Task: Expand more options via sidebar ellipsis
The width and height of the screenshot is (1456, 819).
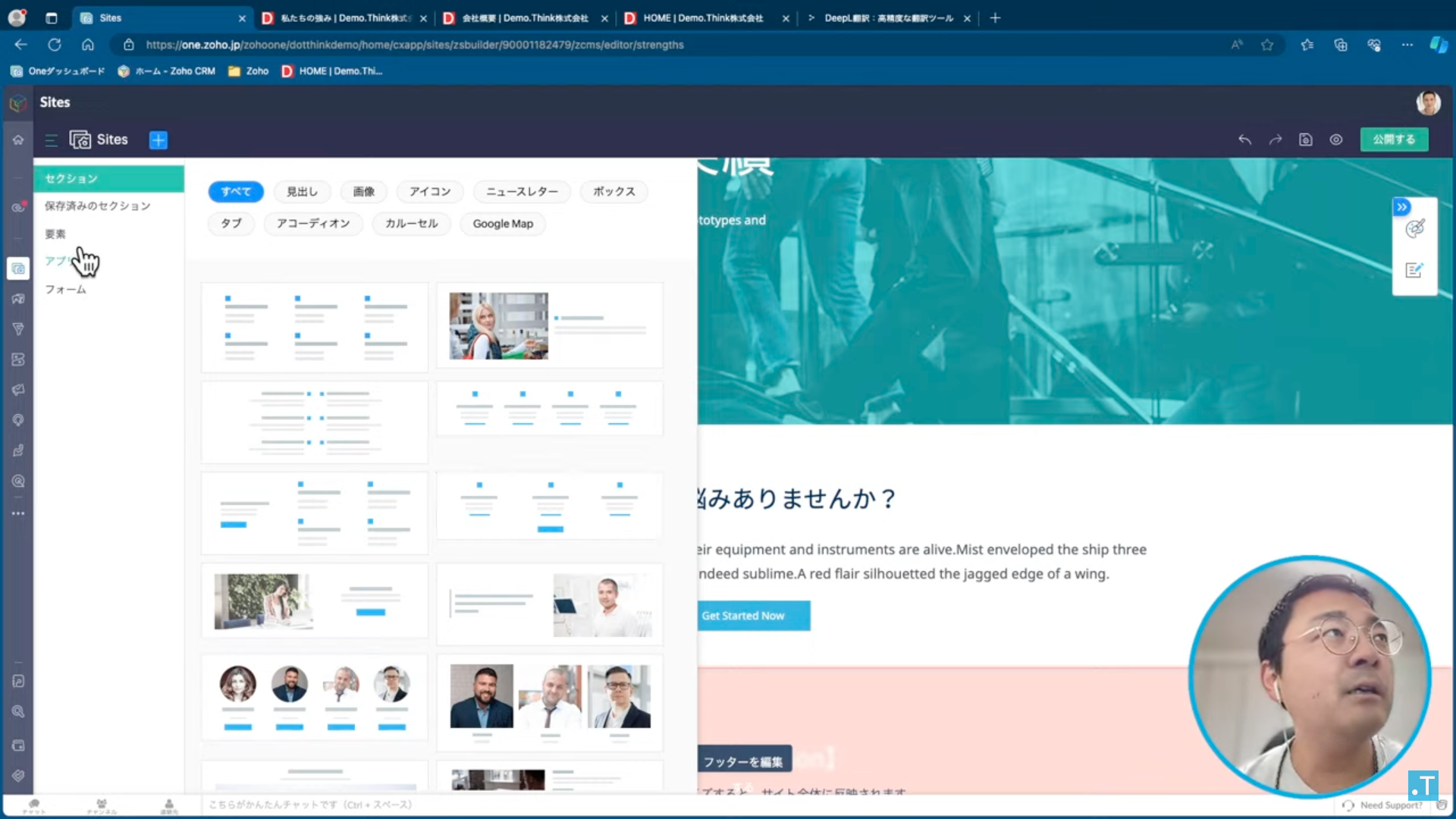Action: (18, 513)
